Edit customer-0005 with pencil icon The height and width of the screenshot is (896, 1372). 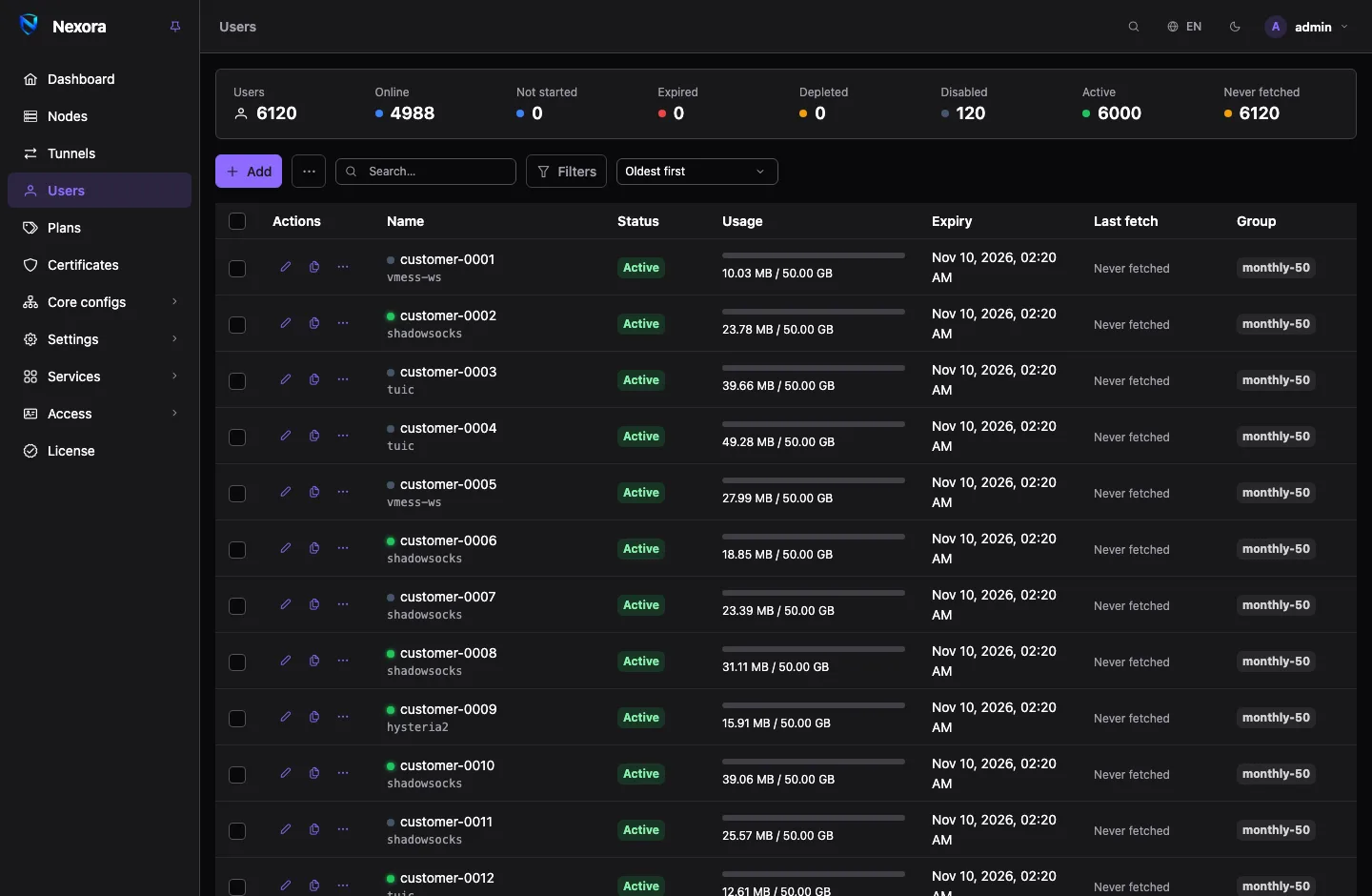286,492
